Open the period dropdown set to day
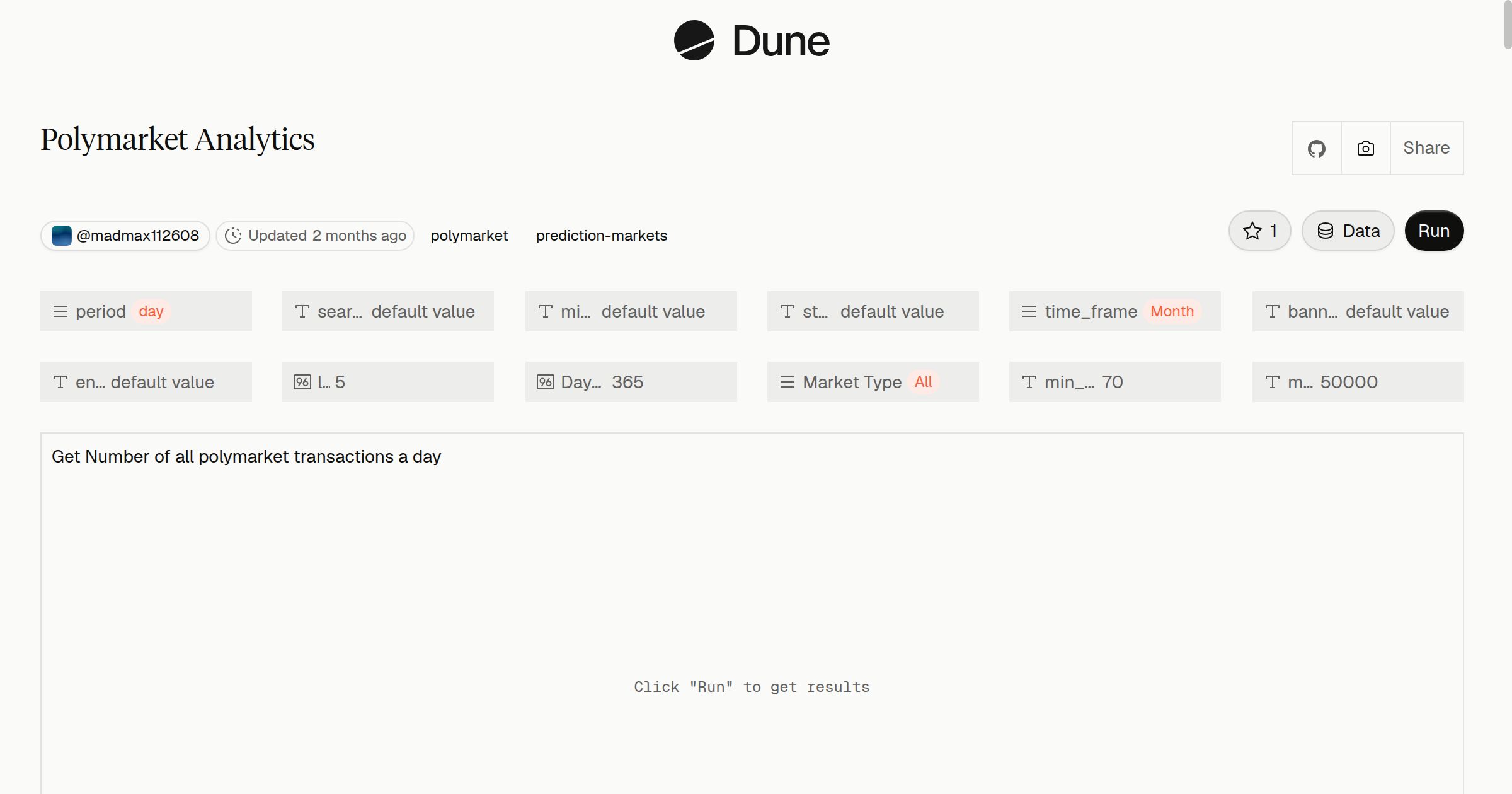The height and width of the screenshot is (794, 1512). pos(146,311)
